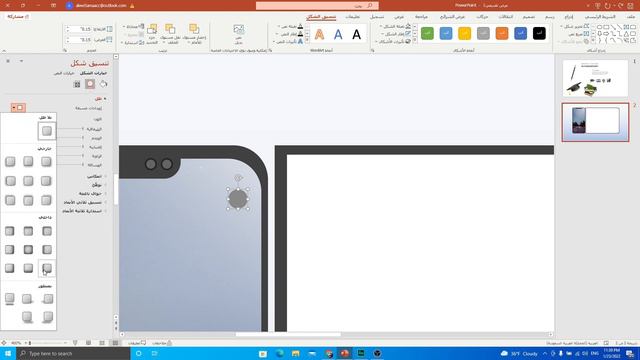The image size is (640, 360).
Task: Click Bring Forward in the Arrange group
Action: point(194,34)
